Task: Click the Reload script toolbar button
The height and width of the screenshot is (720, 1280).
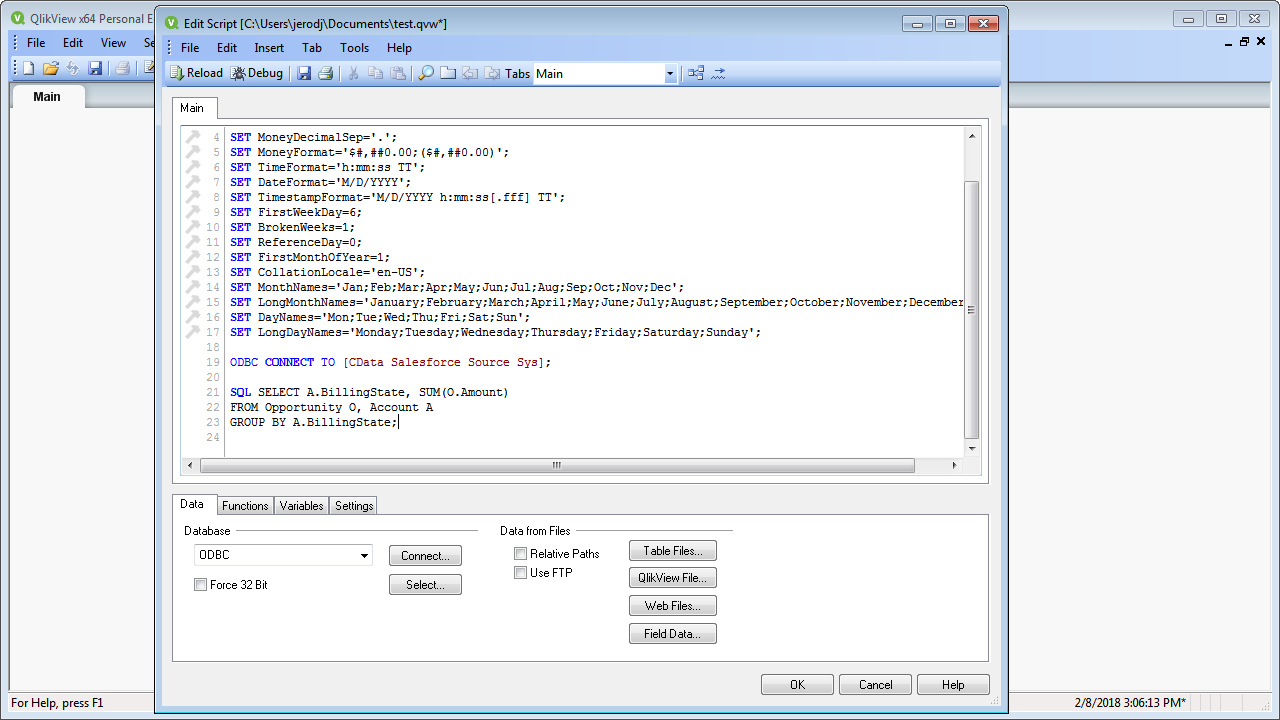Action: point(196,73)
